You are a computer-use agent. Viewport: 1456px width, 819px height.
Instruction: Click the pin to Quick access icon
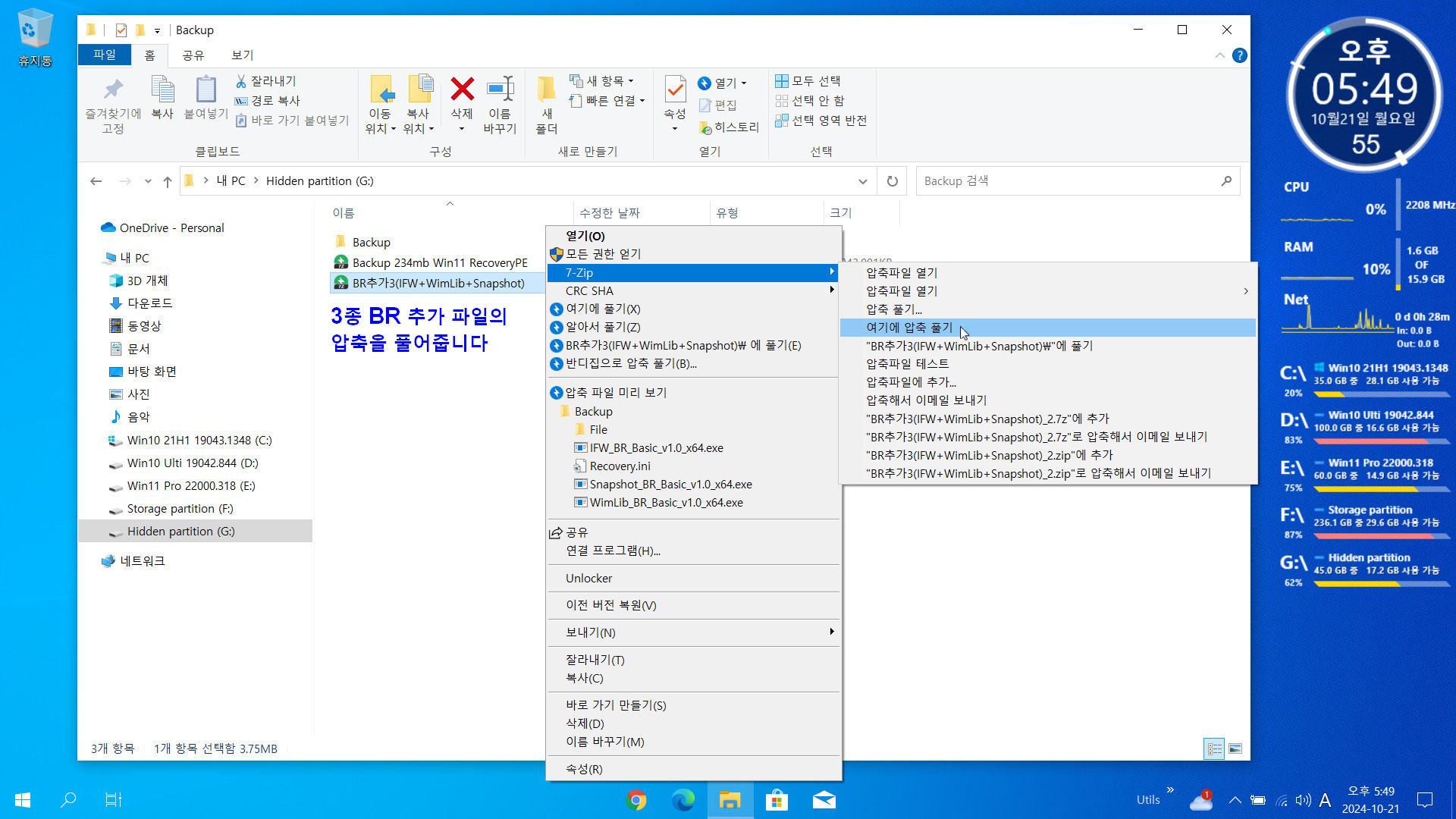(x=113, y=89)
